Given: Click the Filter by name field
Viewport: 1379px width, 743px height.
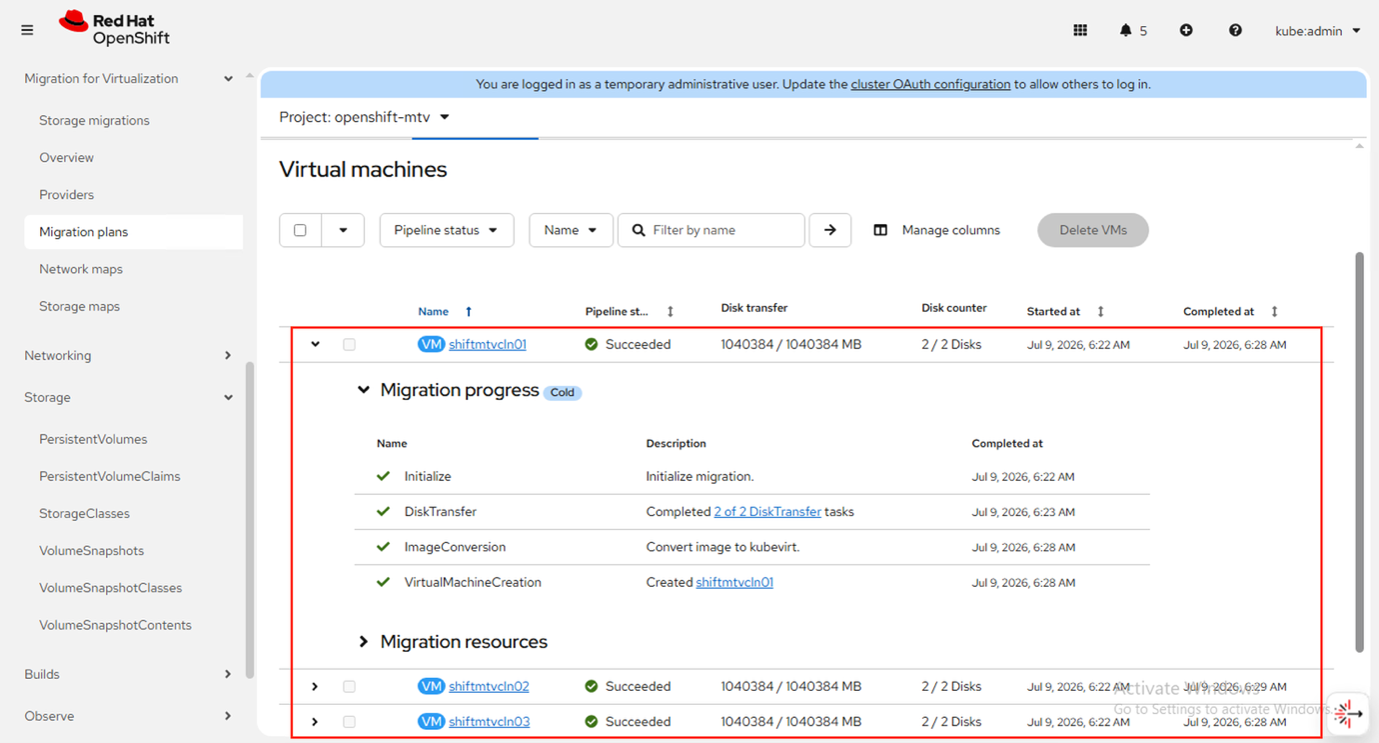Looking at the screenshot, I should click(711, 230).
